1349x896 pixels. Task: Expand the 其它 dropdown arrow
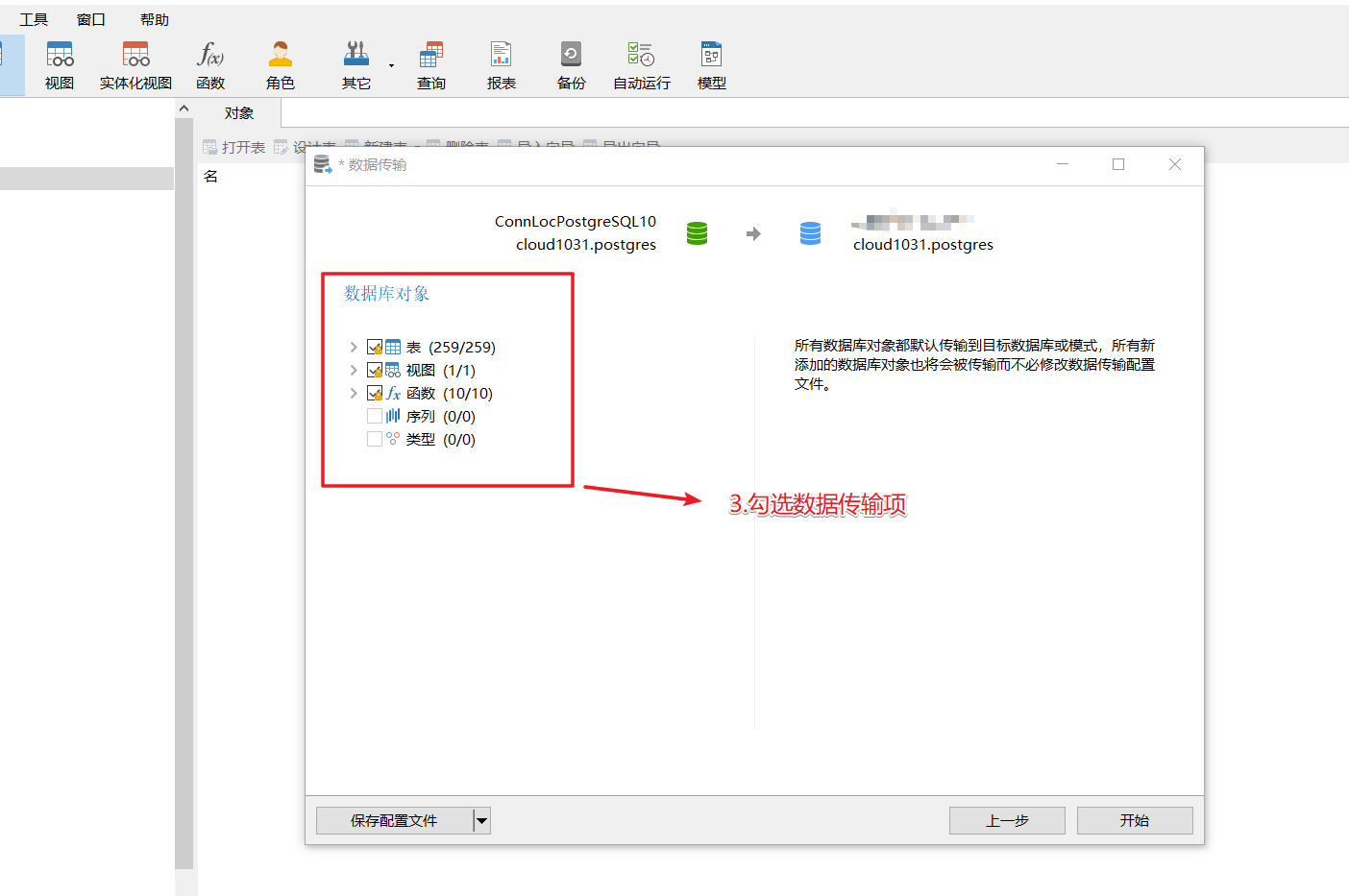[391, 66]
